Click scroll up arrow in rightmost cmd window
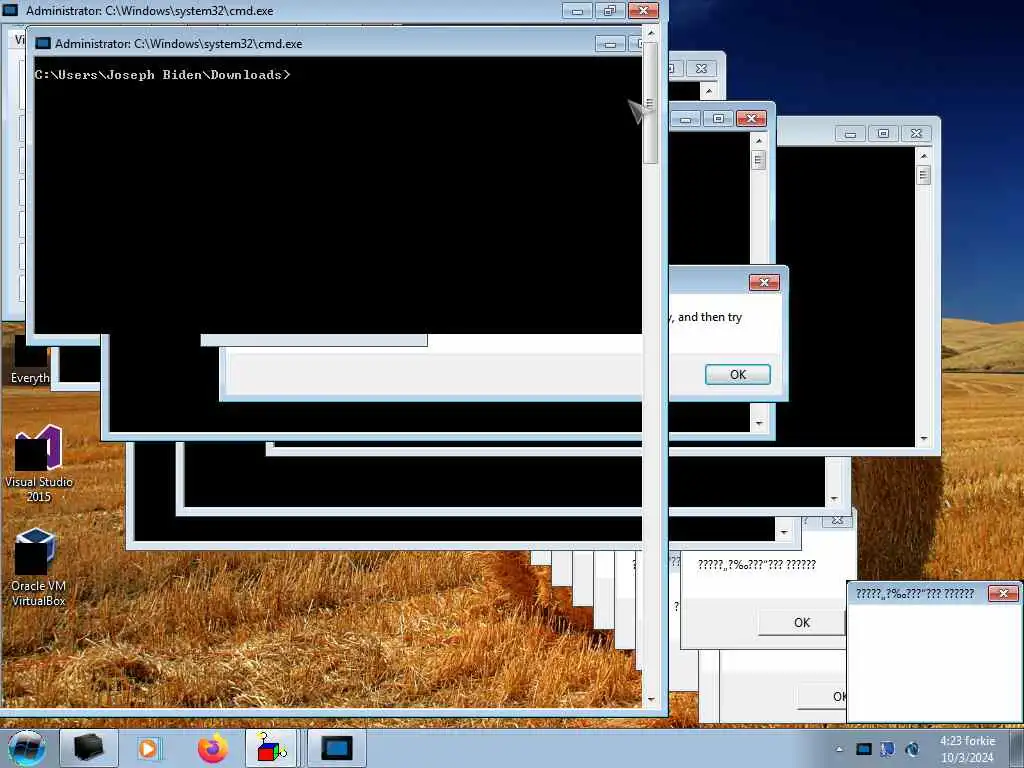The width and height of the screenshot is (1024, 768). [x=923, y=155]
